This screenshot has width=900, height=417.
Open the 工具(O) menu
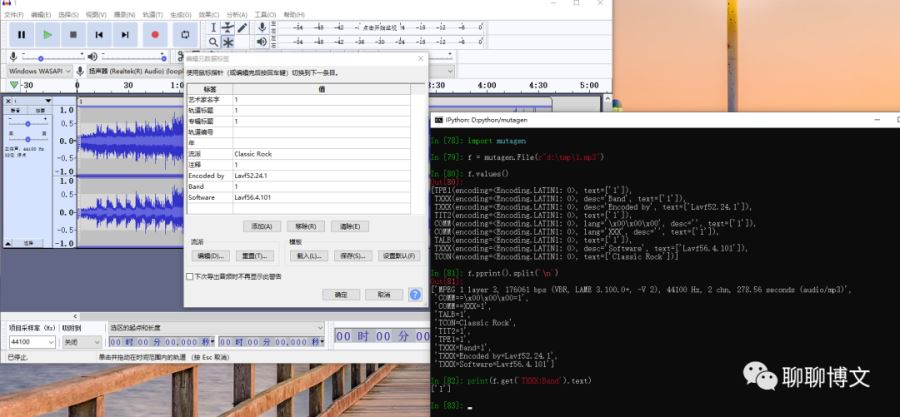(265, 14)
